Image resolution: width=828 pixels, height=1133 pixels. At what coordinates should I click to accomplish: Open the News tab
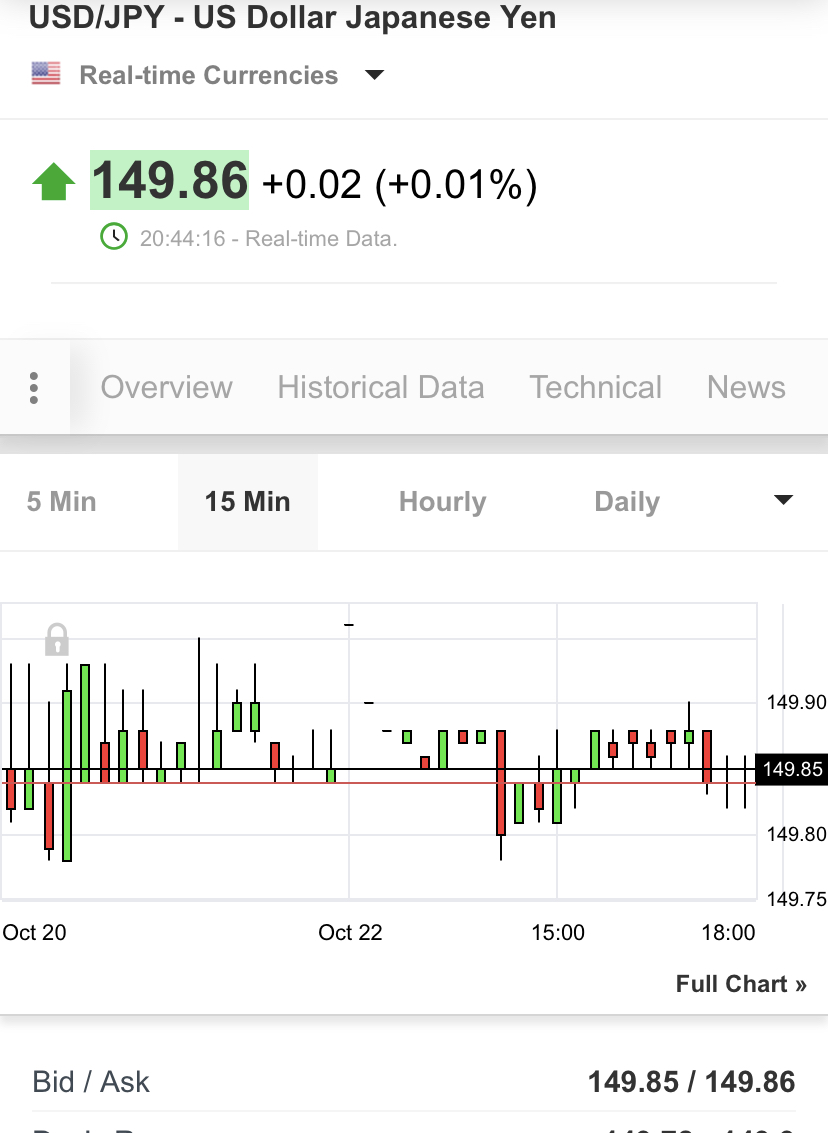point(746,387)
